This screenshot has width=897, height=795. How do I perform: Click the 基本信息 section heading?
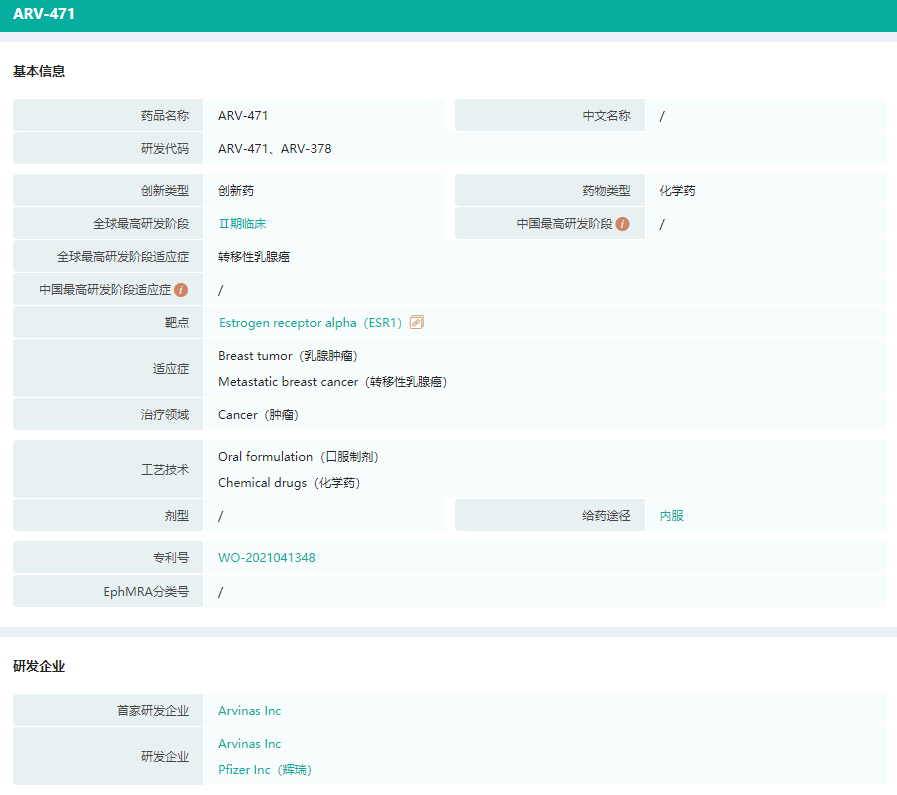point(39,72)
